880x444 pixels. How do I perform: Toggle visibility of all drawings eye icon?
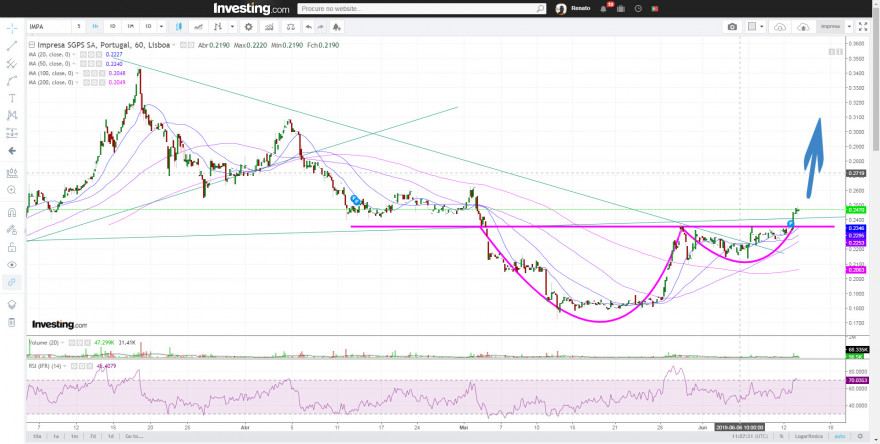tap(12, 264)
